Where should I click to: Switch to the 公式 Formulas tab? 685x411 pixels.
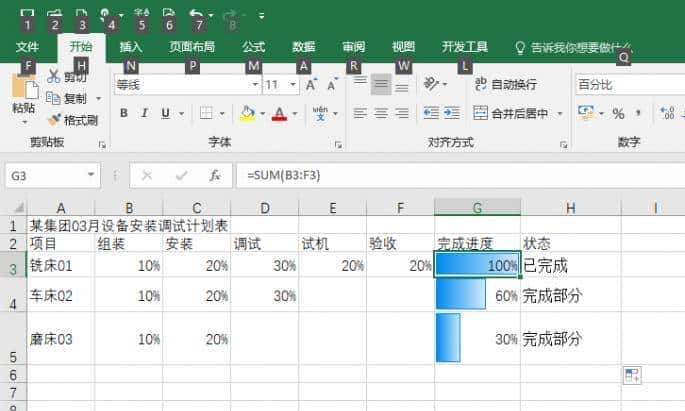(x=254, y=47)
